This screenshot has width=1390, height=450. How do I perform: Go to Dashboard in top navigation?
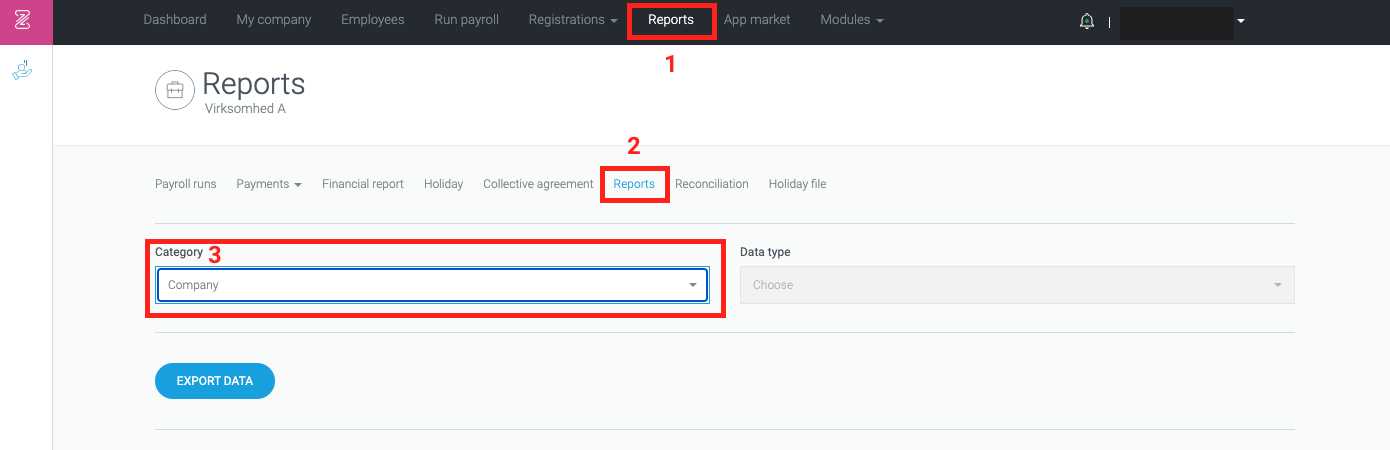(175, 20)
